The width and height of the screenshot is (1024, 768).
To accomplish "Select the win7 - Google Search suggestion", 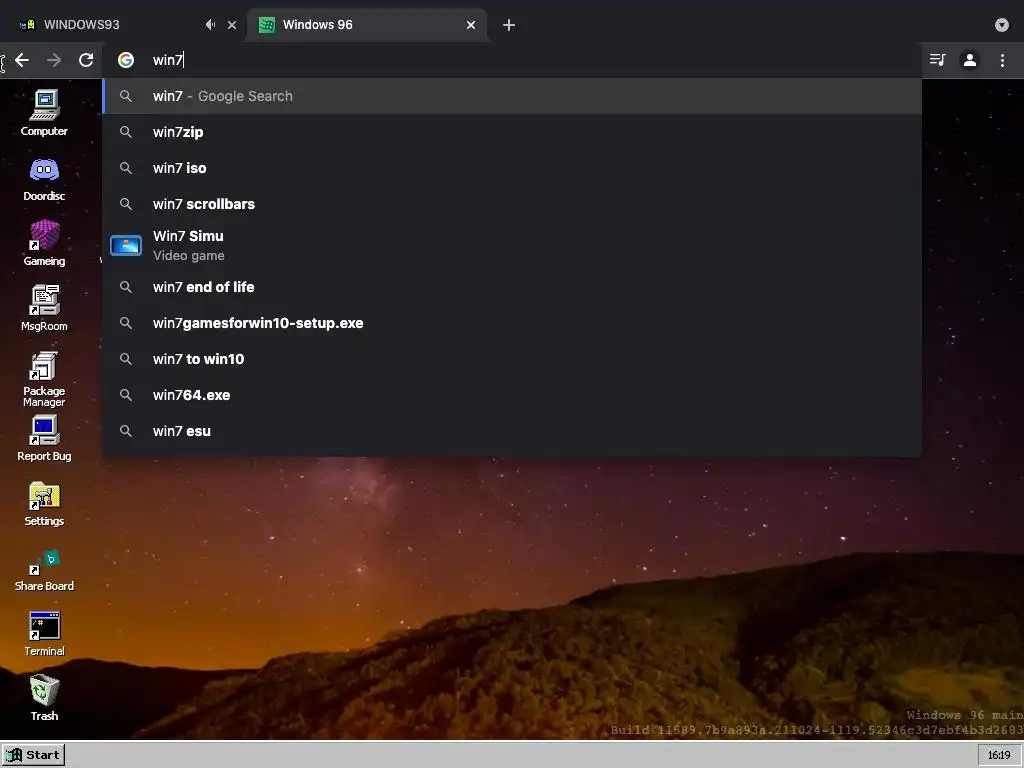I will tap(512, 96).
